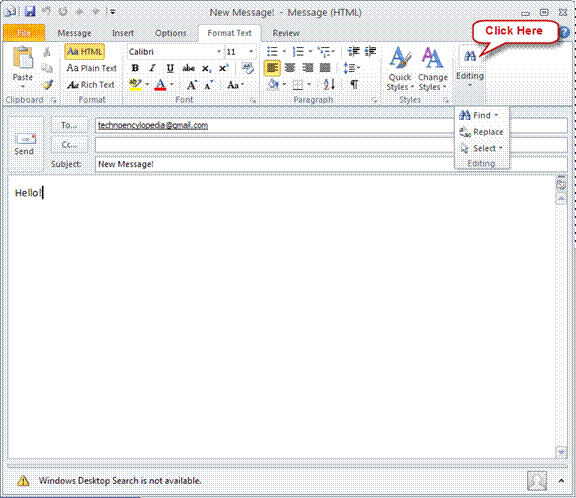576x498 pixels.
Task: Click the Clear Formatting icon
Action: 248,68
